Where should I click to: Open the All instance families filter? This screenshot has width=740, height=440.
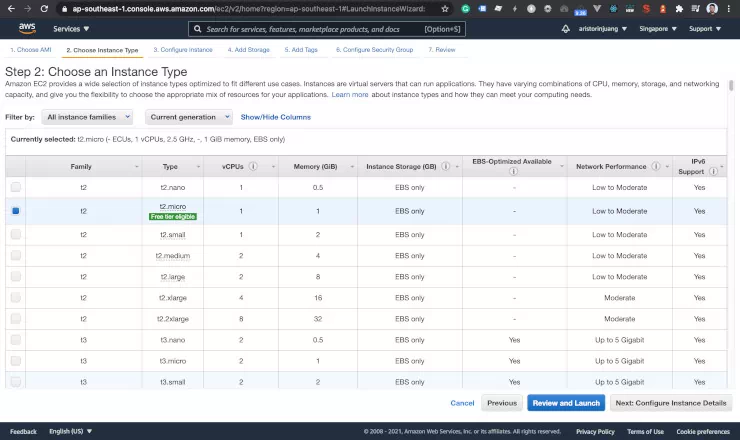87,117
